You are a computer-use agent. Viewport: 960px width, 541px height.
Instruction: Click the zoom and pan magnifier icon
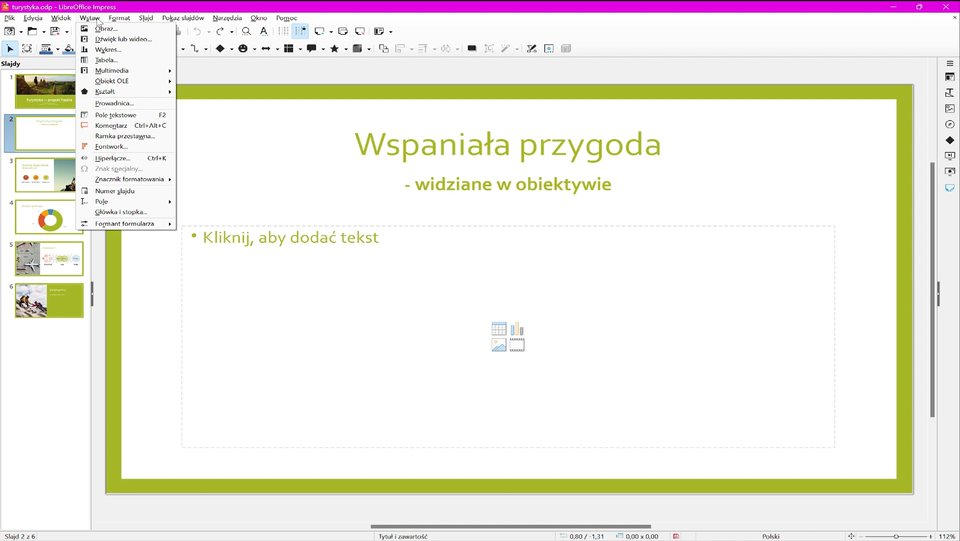click(246, 32)
